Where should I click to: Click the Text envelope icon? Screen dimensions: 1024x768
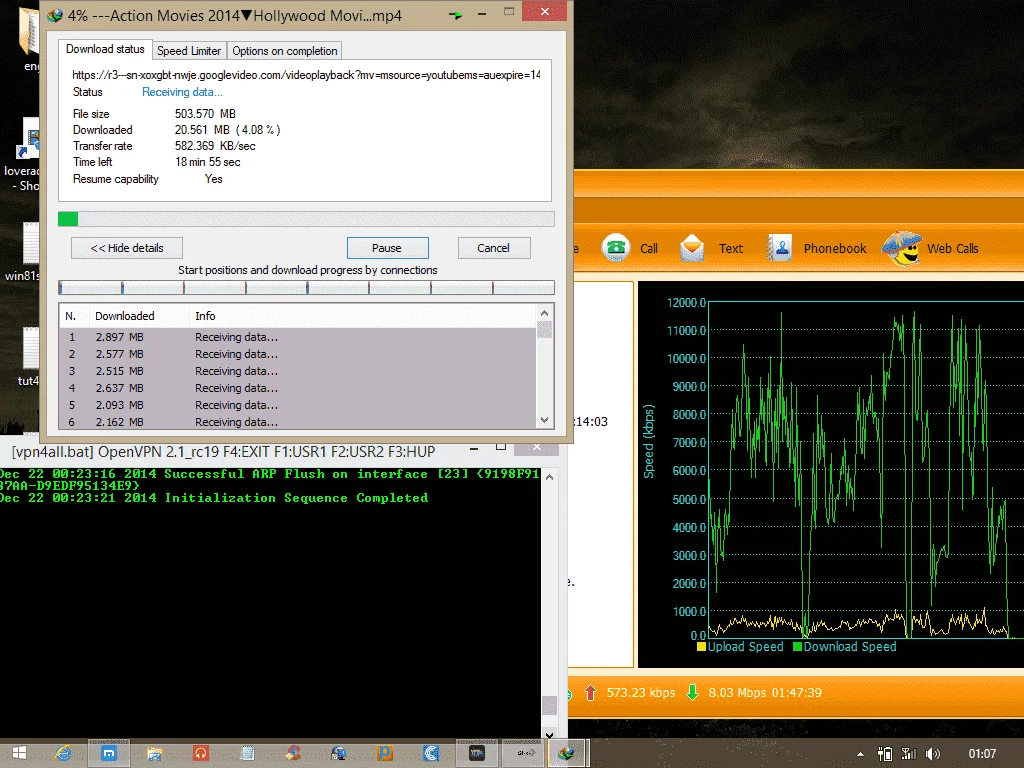pos(692,248)
